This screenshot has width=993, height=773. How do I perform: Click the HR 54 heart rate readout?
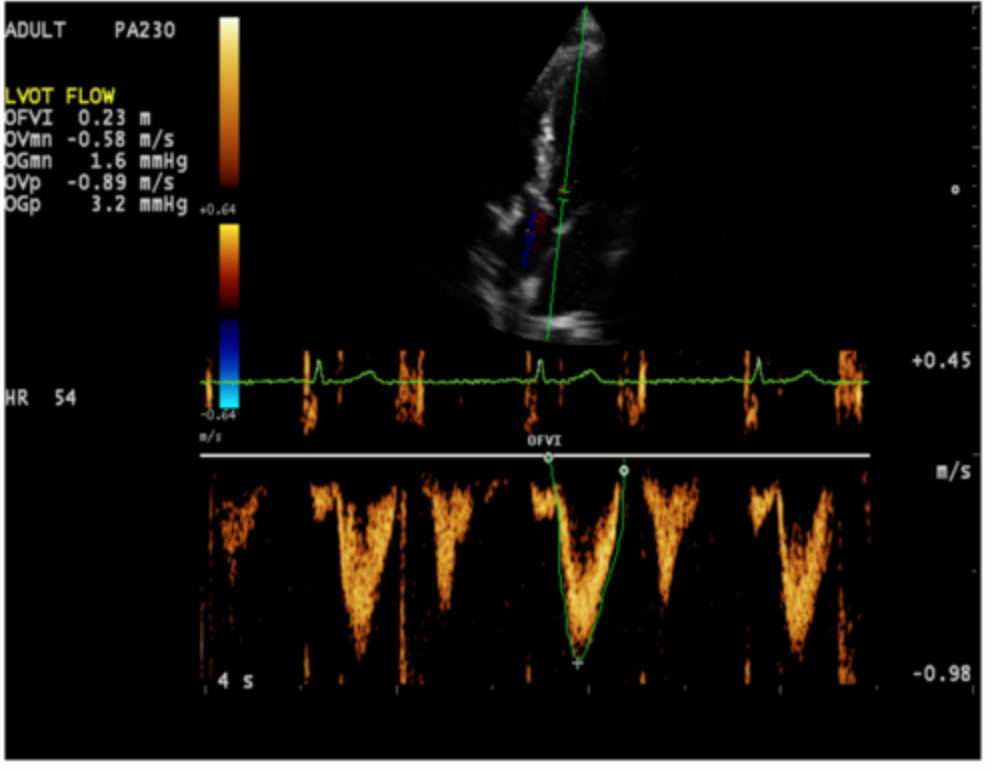coord(40,398)
